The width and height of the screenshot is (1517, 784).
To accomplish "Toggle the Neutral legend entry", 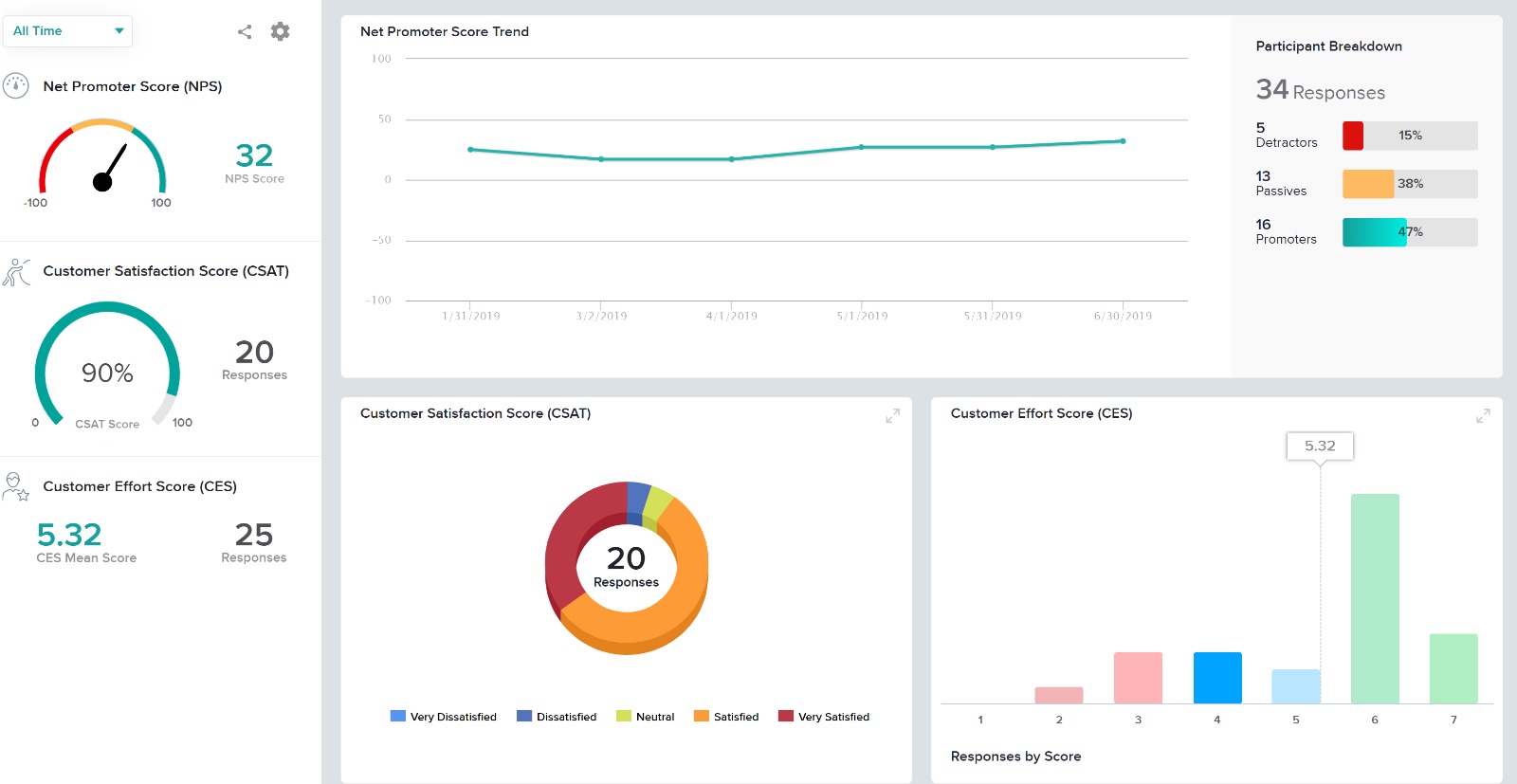I will [645, 717].
